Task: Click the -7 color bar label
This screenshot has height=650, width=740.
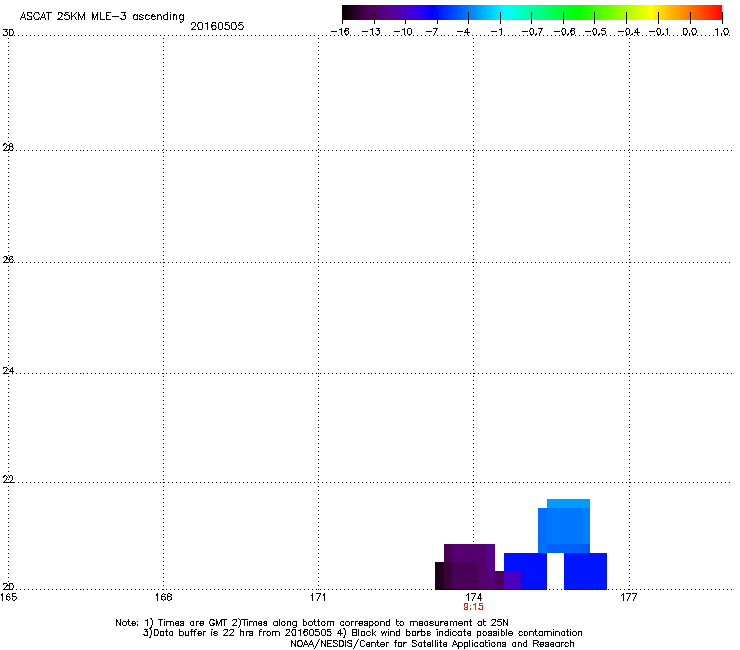Action: tap(432, 32)
